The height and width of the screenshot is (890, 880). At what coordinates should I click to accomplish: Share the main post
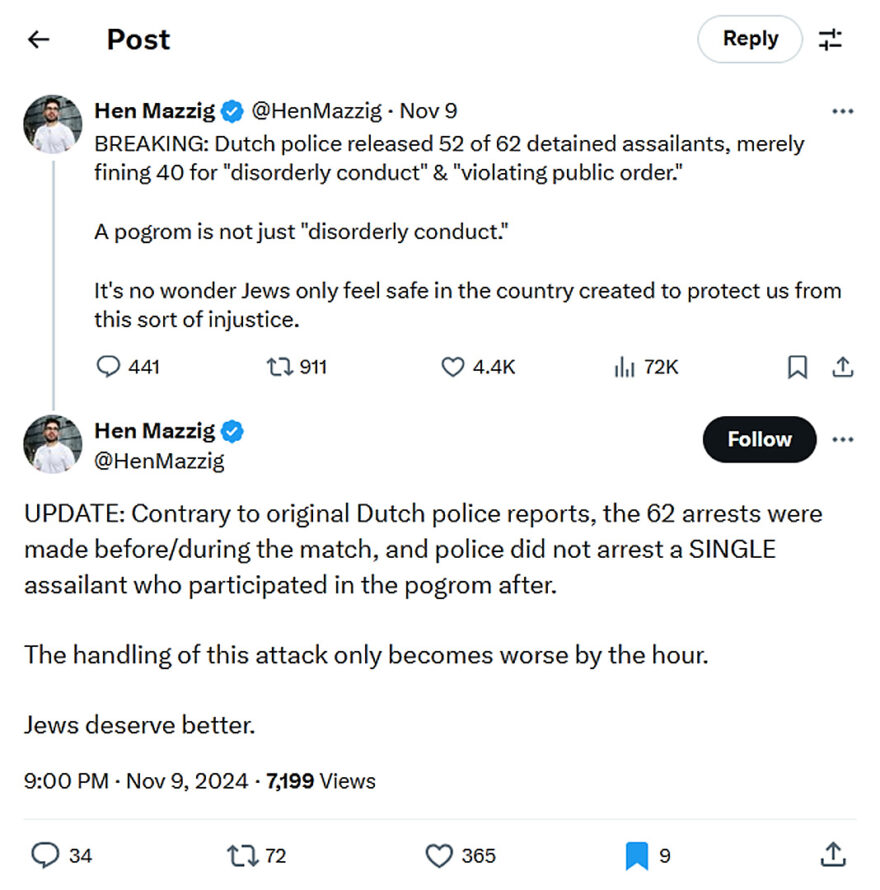[832, 855]
